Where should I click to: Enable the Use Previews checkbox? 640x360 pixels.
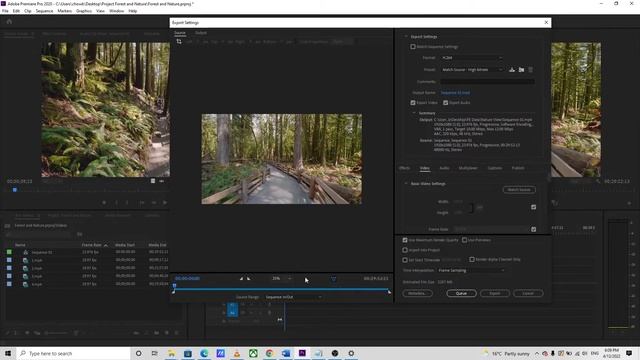click(x=464, y=240)
